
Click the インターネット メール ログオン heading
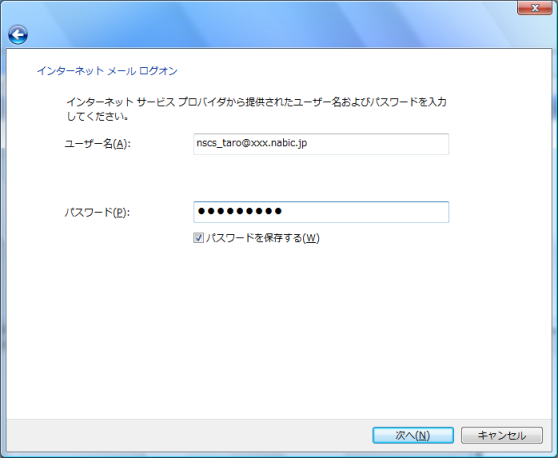point(107,71)
